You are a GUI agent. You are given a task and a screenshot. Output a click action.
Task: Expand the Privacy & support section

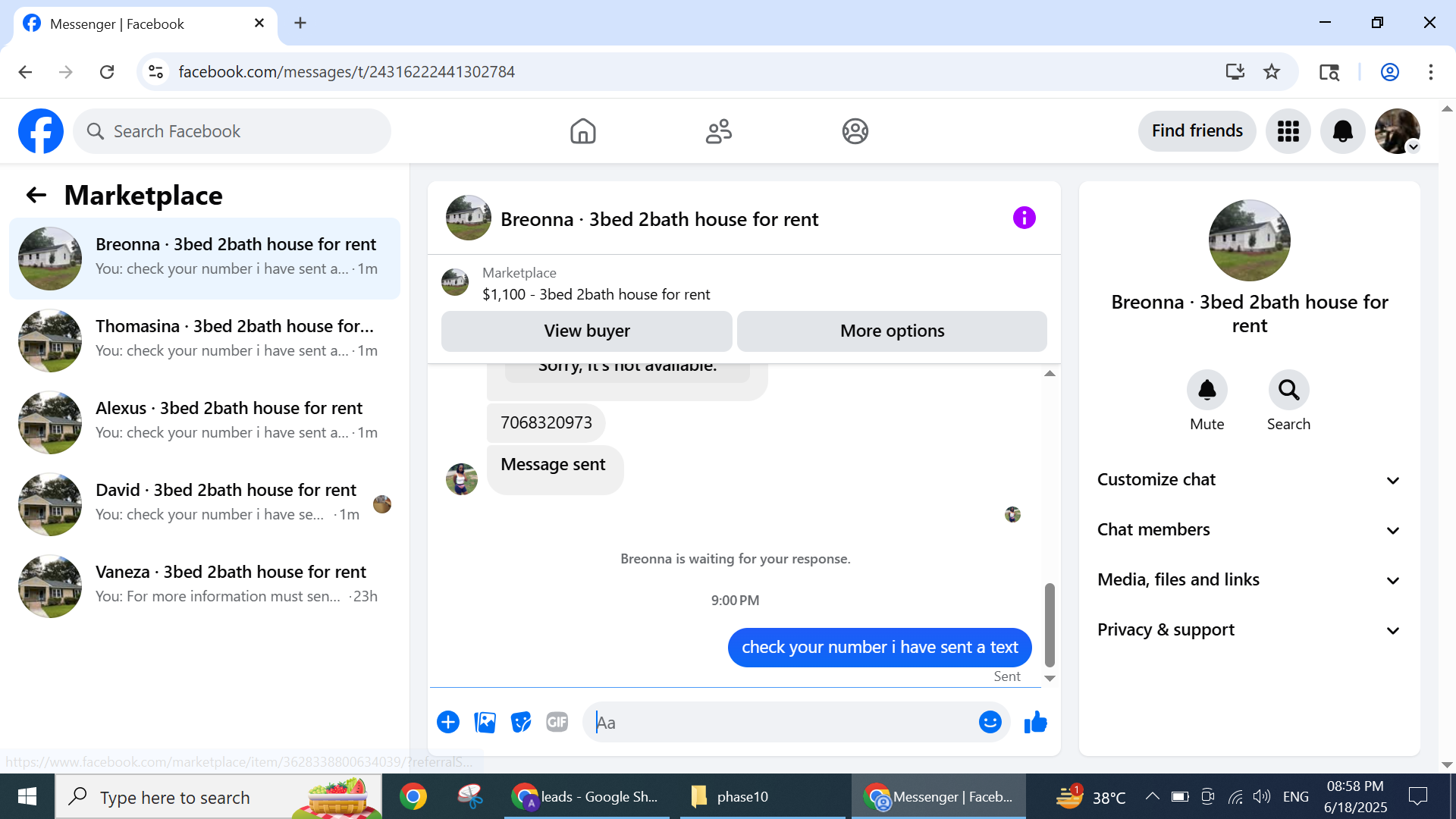point(1249,630)
